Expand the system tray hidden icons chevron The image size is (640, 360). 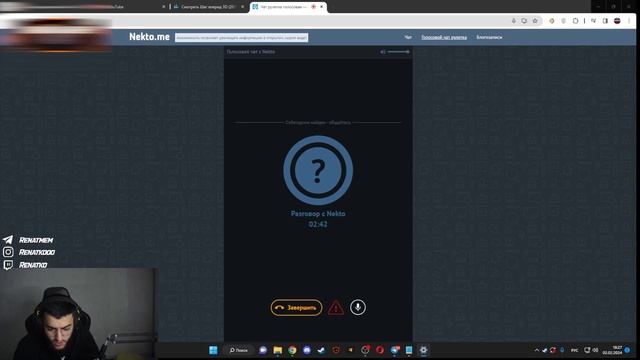click(536, 350)
